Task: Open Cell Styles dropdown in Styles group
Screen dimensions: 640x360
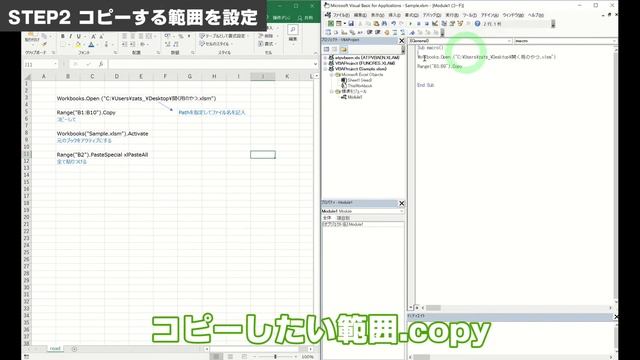Action: (216, 44)
